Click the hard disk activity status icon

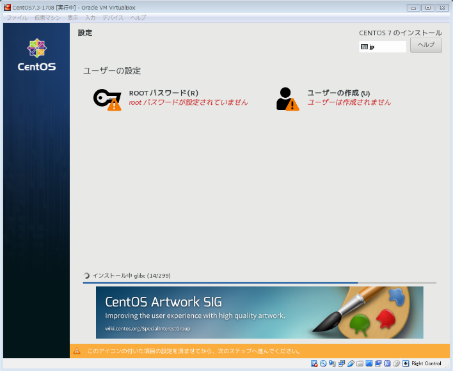[314, 363]
